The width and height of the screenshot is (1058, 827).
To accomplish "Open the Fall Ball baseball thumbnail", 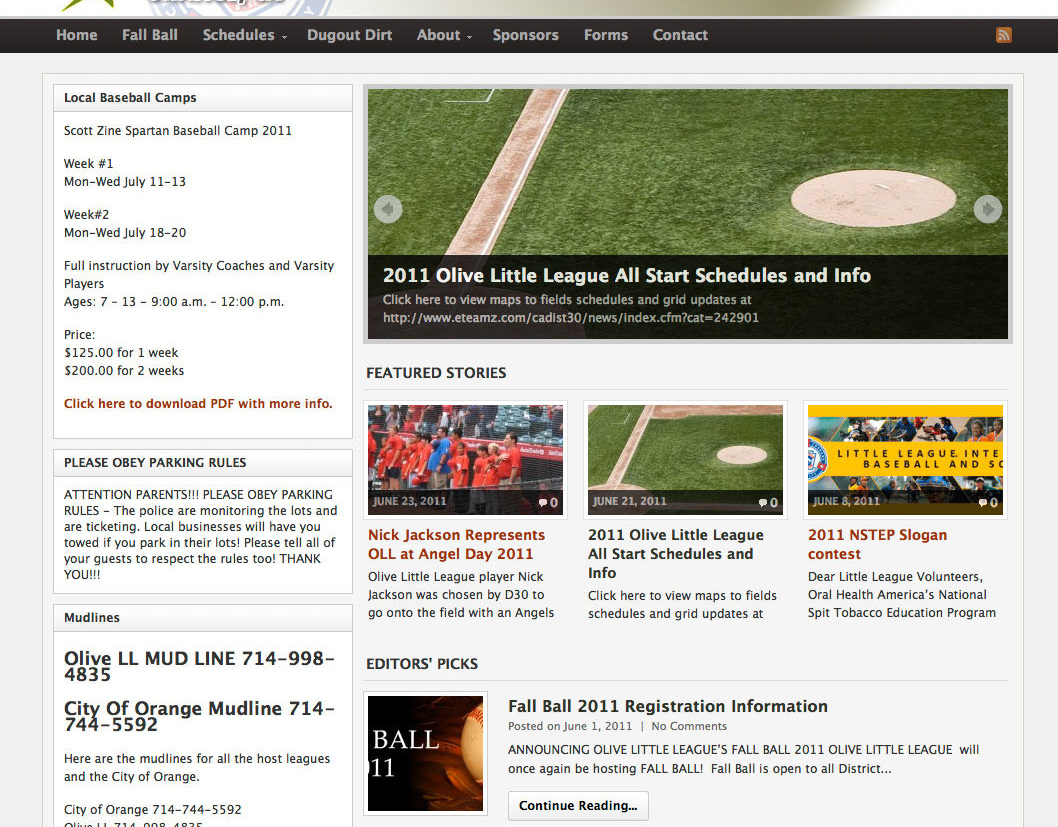I will point(426,753).
